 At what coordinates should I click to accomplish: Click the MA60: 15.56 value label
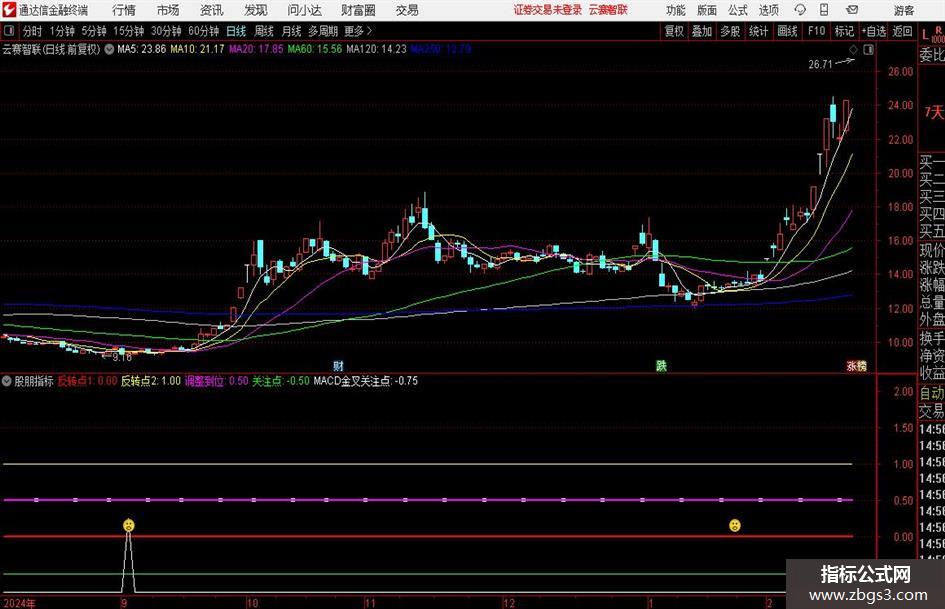tap(315, 49)
